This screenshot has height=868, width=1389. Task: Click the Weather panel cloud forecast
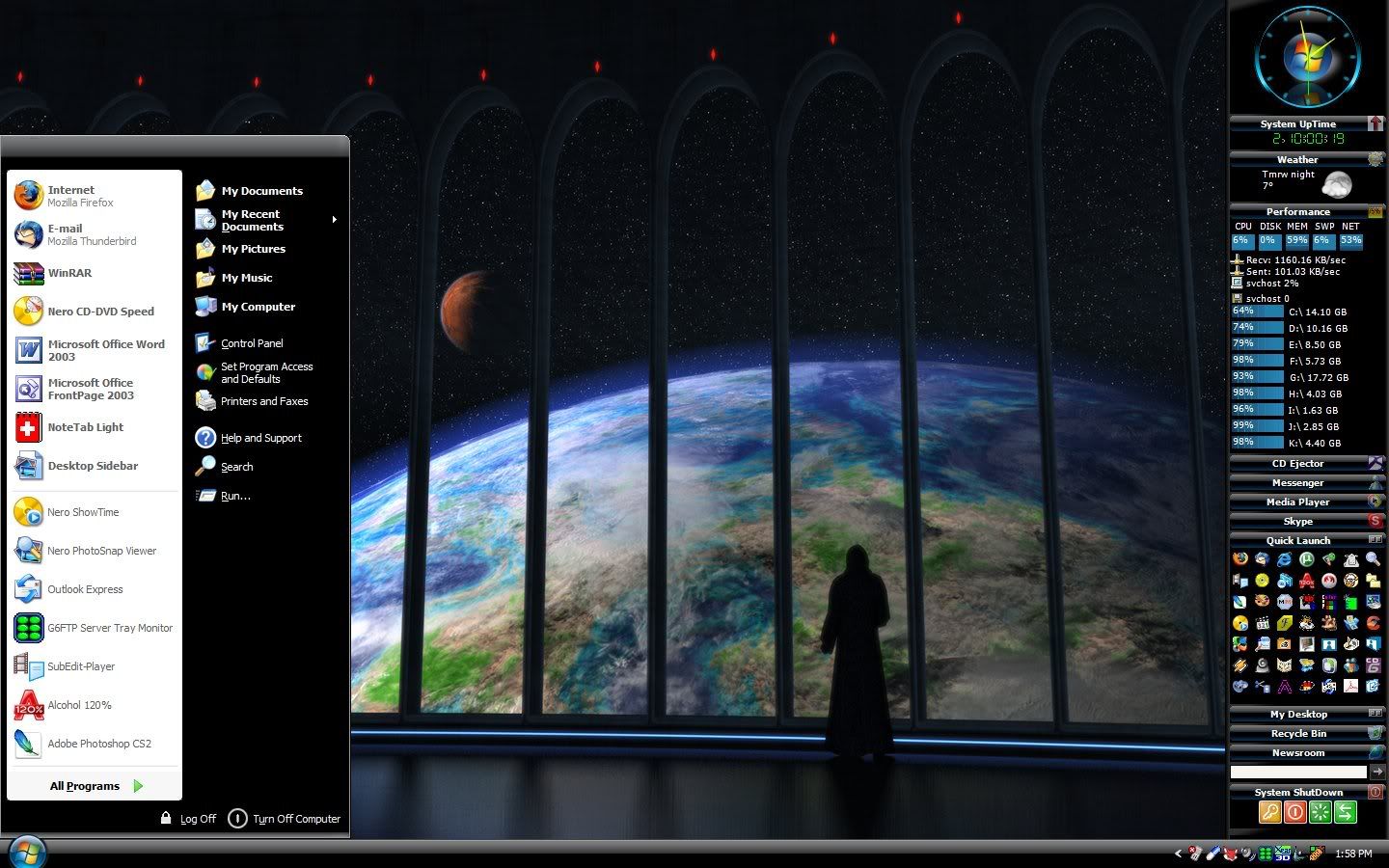[1337, 183]
